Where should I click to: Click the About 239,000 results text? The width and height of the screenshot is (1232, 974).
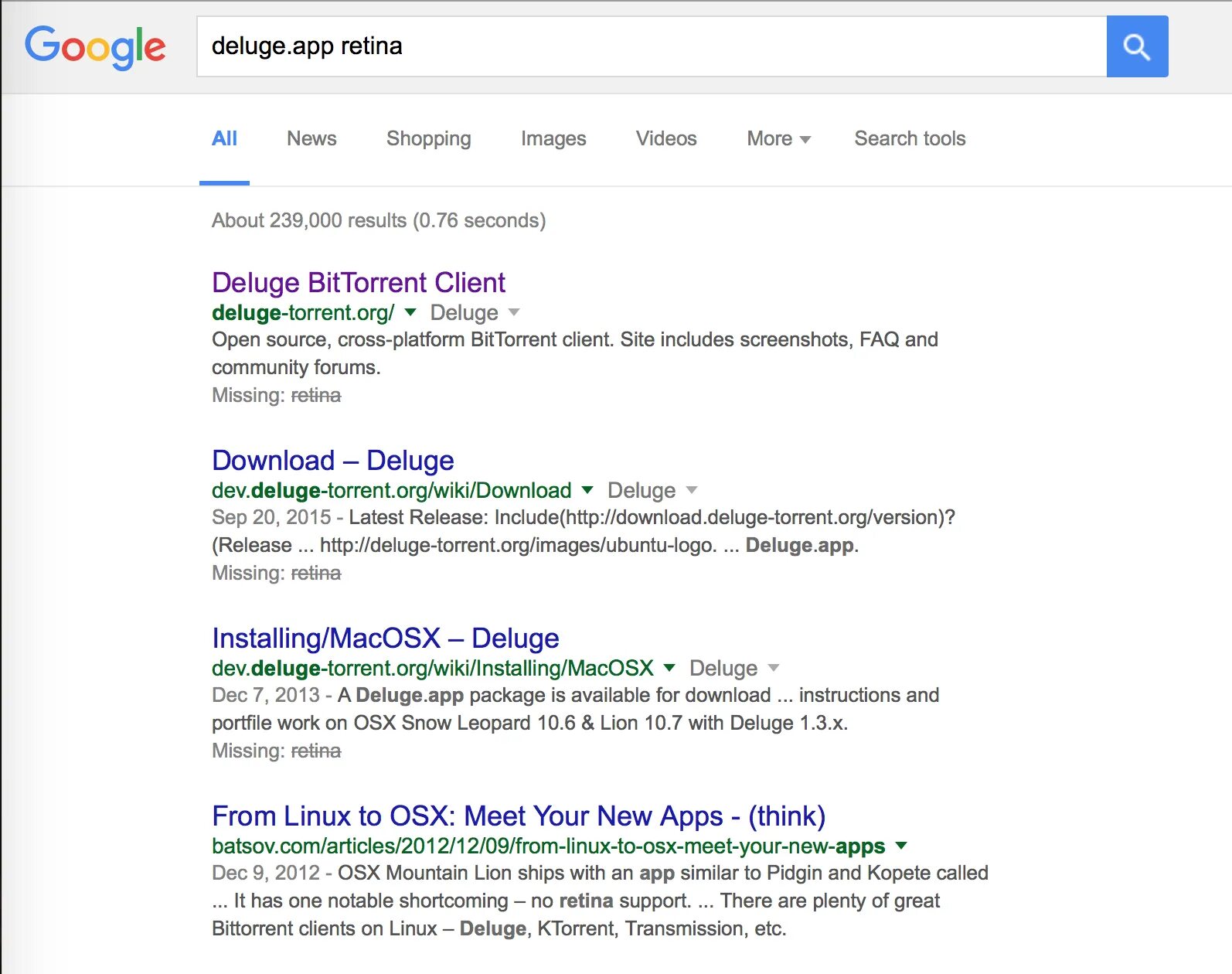coord(379,220)
